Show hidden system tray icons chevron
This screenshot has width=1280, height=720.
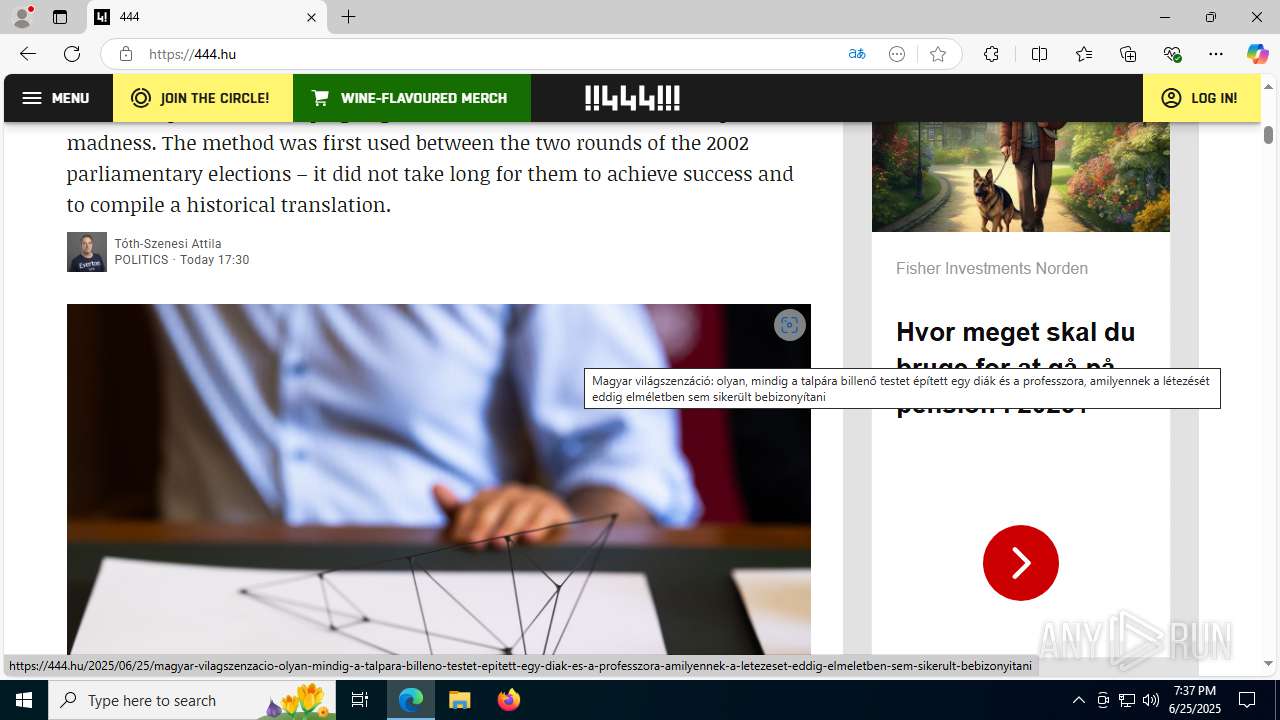tap(1078, 700)
